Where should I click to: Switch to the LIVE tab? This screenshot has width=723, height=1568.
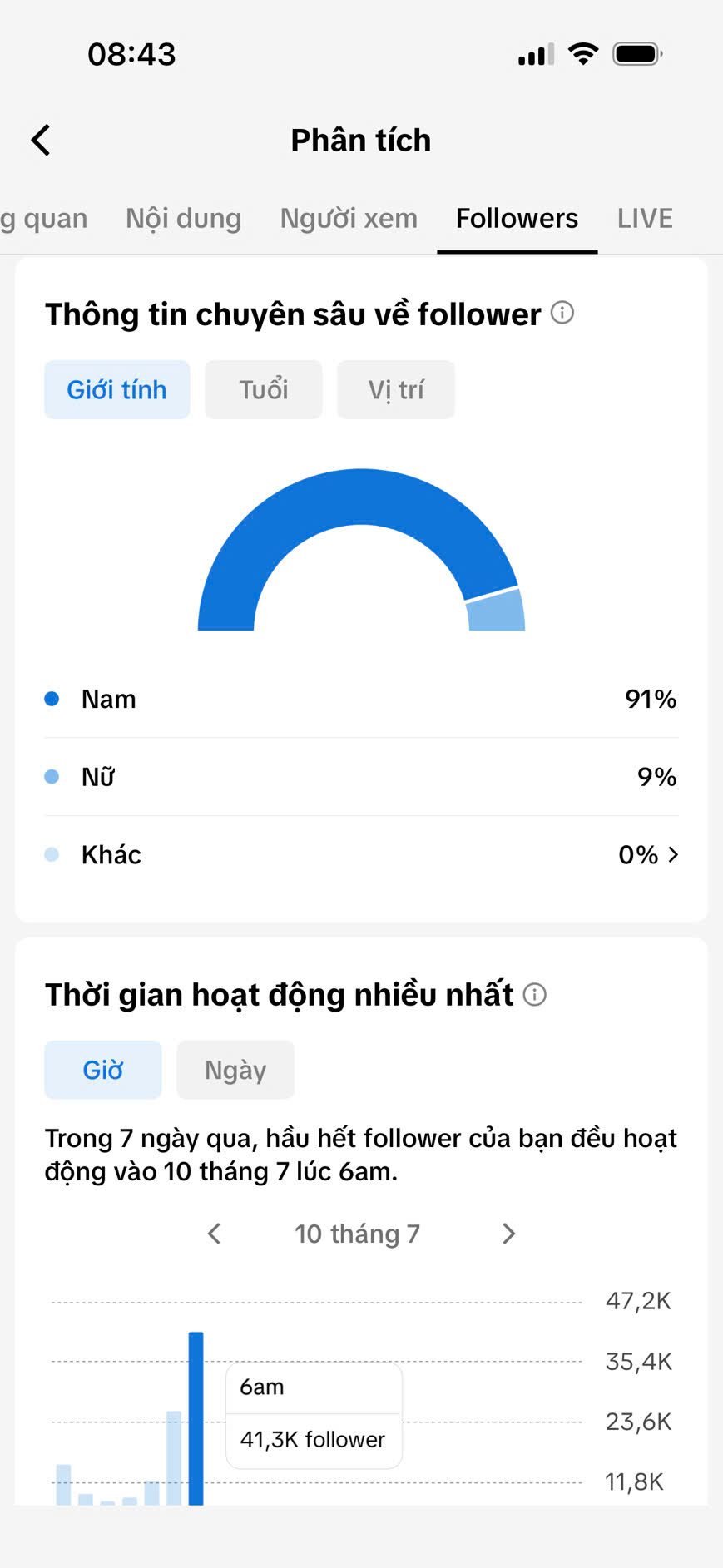pyautogui.click(x=645, y=218)
